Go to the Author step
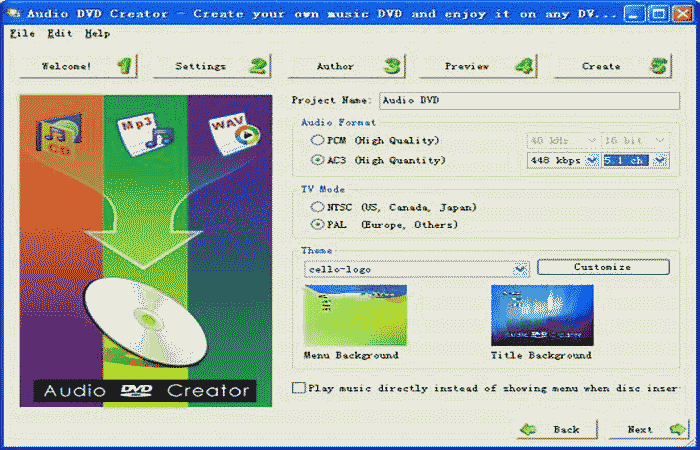 [x=345, y=67]
